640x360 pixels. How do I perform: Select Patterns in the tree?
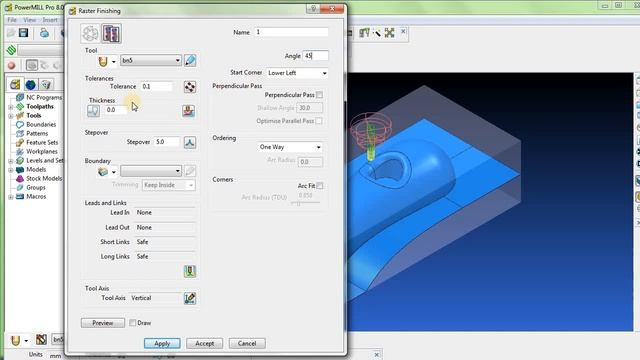(37, 133)
